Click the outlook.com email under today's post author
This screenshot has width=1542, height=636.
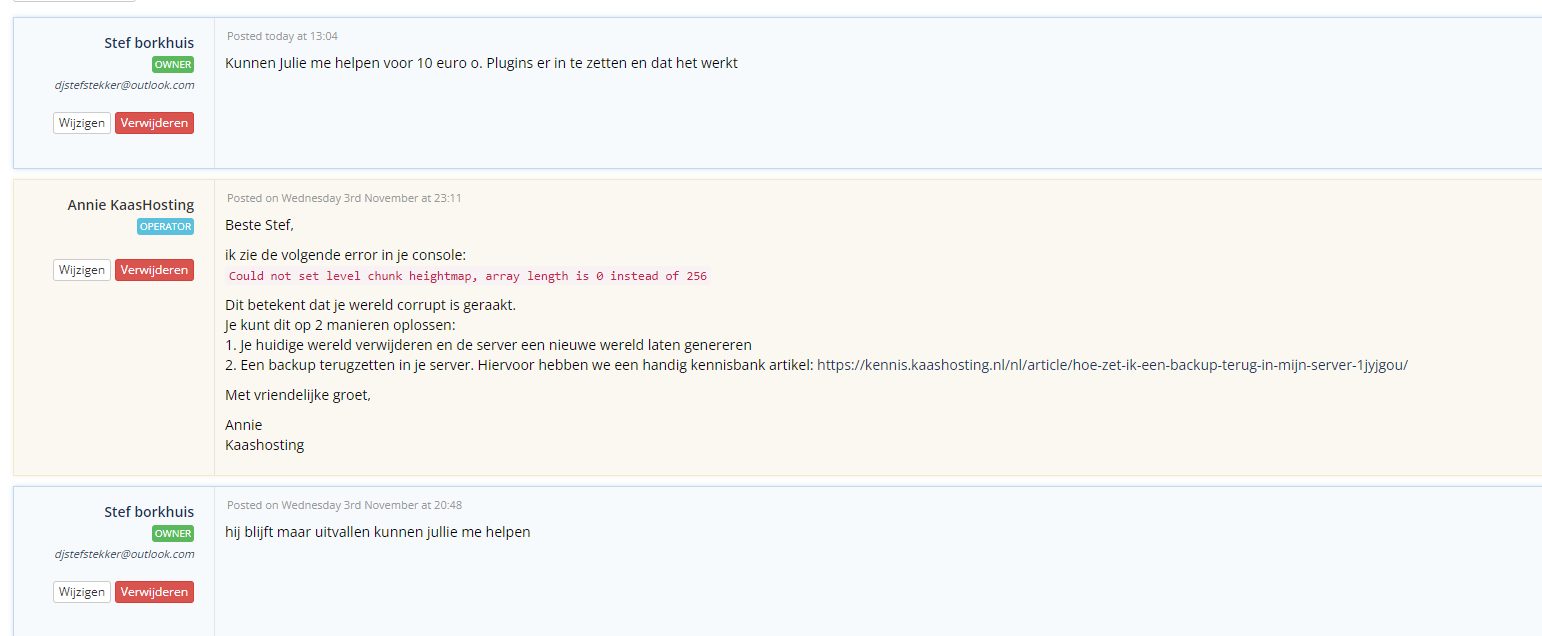click(125, 85)
